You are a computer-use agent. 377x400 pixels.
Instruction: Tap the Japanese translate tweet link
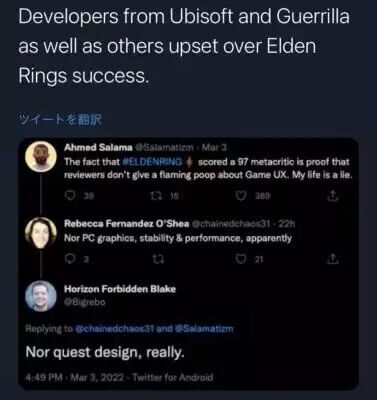tap(60, 120)
